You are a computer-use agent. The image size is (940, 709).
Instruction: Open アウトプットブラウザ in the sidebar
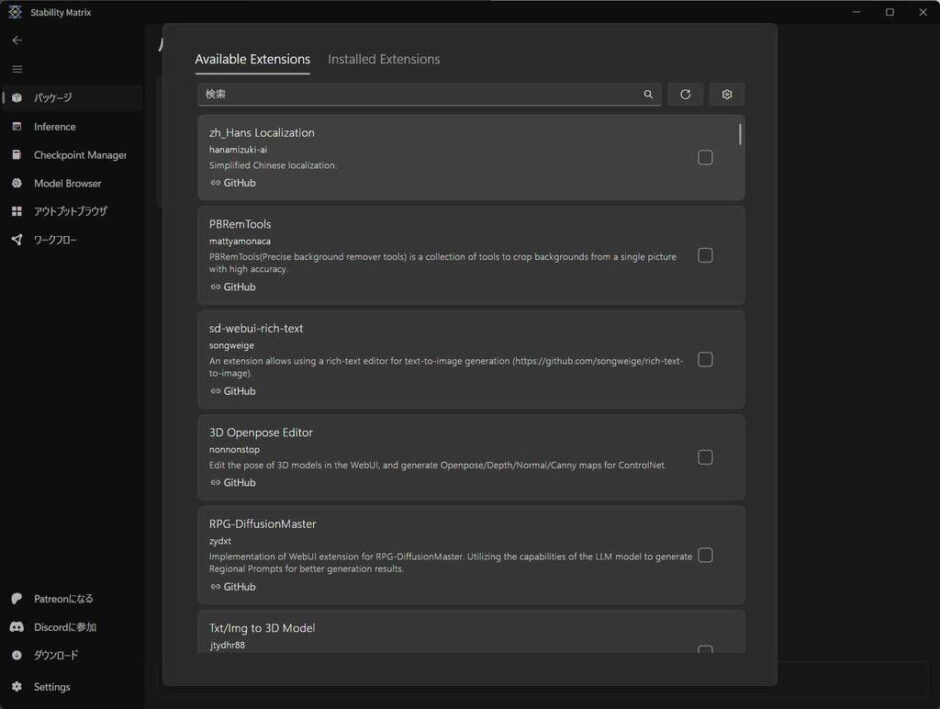tap(70, 212)
